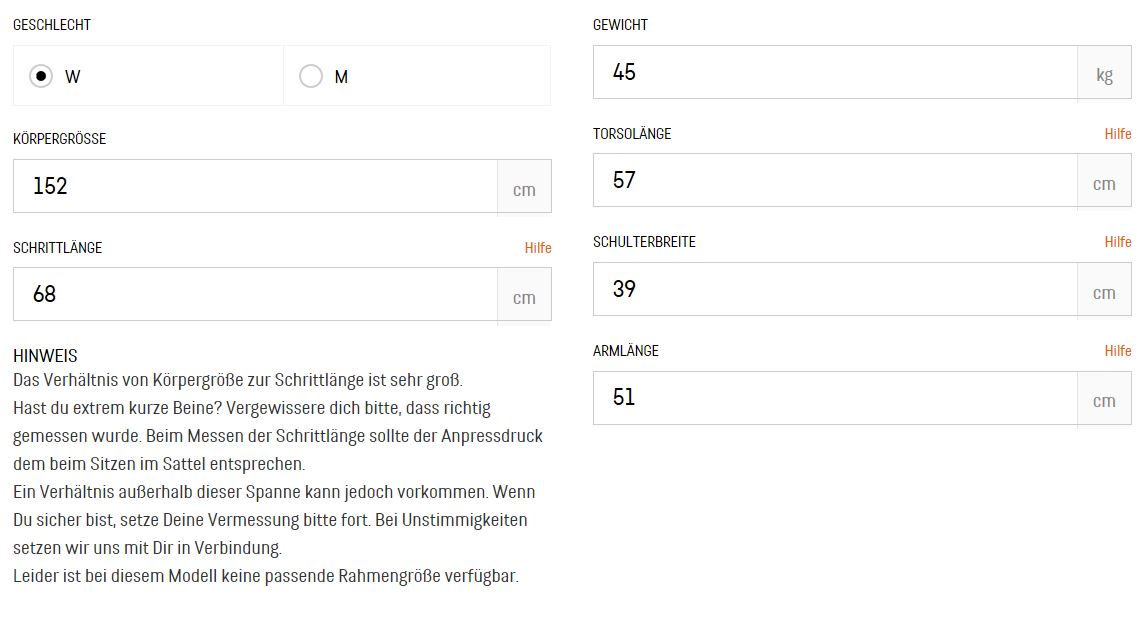Click the kg unit beside Gewicht
The width and height of the screenshot is (1146, 623).
pyautogui.click(x=1104, y=75)
